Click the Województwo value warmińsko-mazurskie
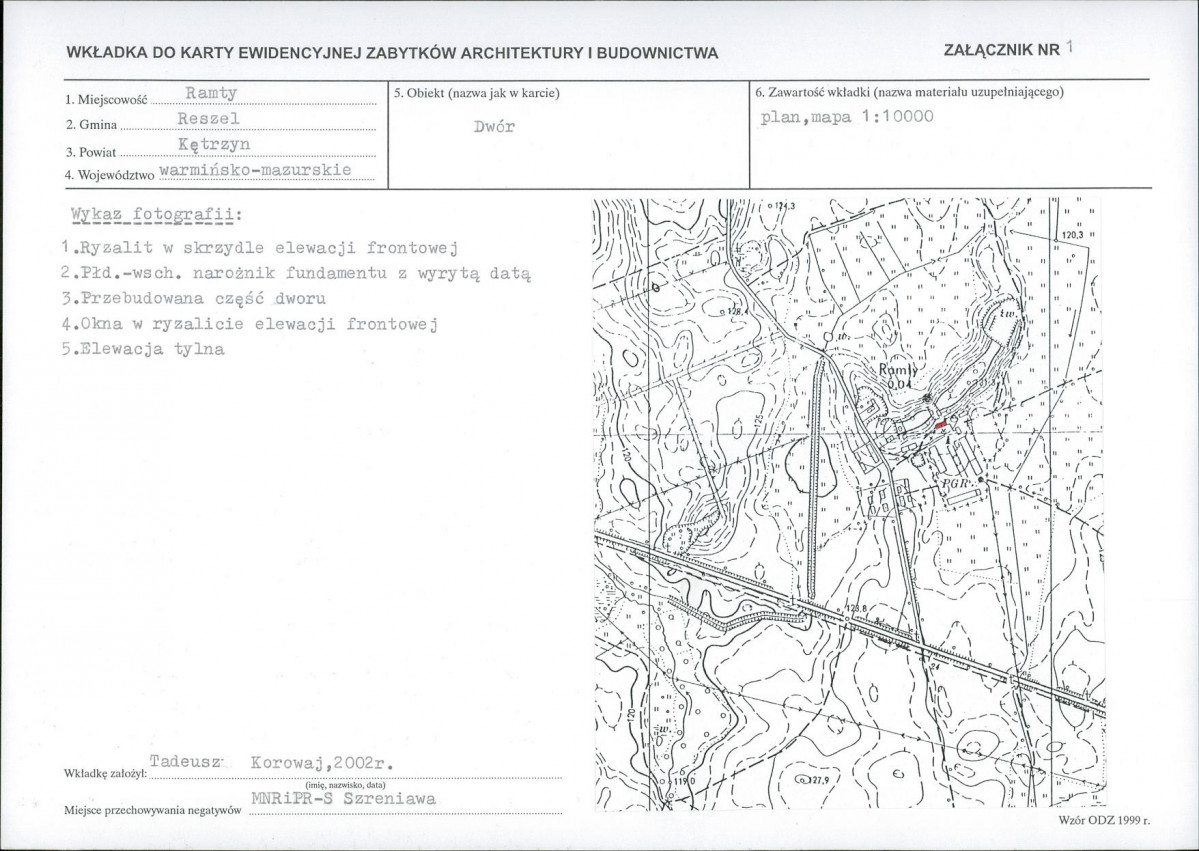Image resolution: width=1199 pixels, height=851 pixels. click(255, 170)
